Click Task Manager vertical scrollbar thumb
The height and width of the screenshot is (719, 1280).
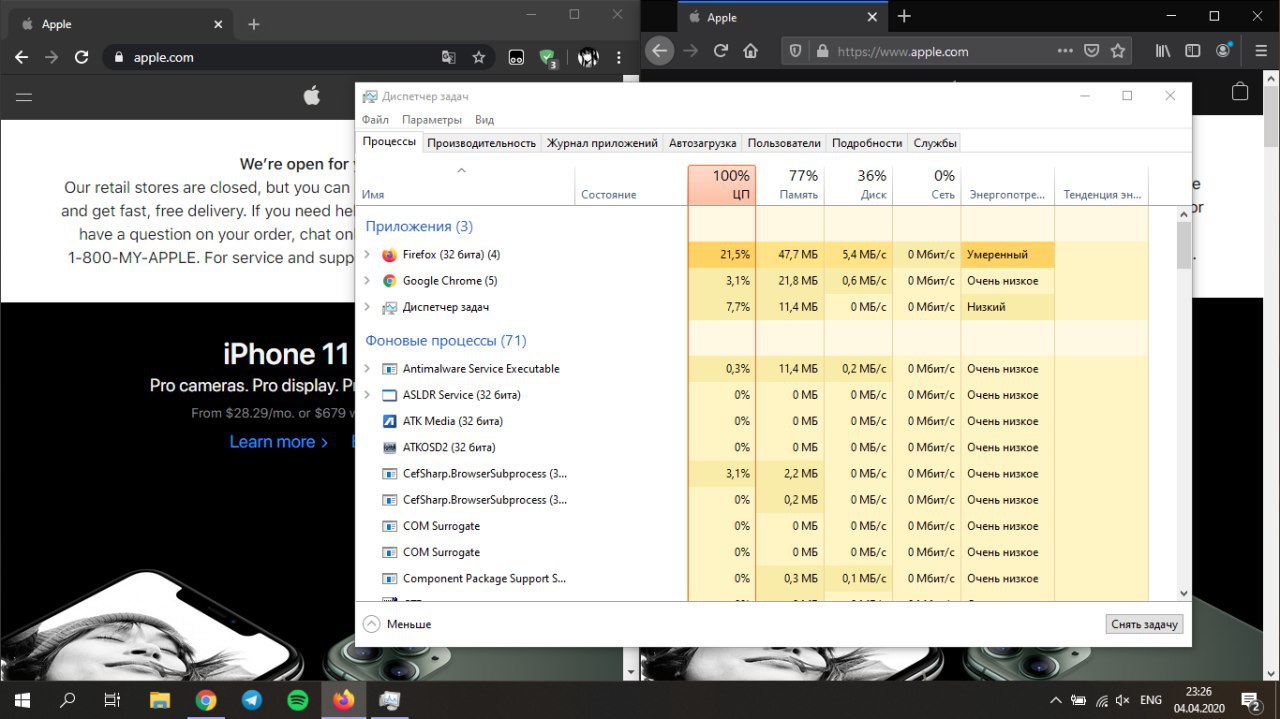click(1184, 246)
